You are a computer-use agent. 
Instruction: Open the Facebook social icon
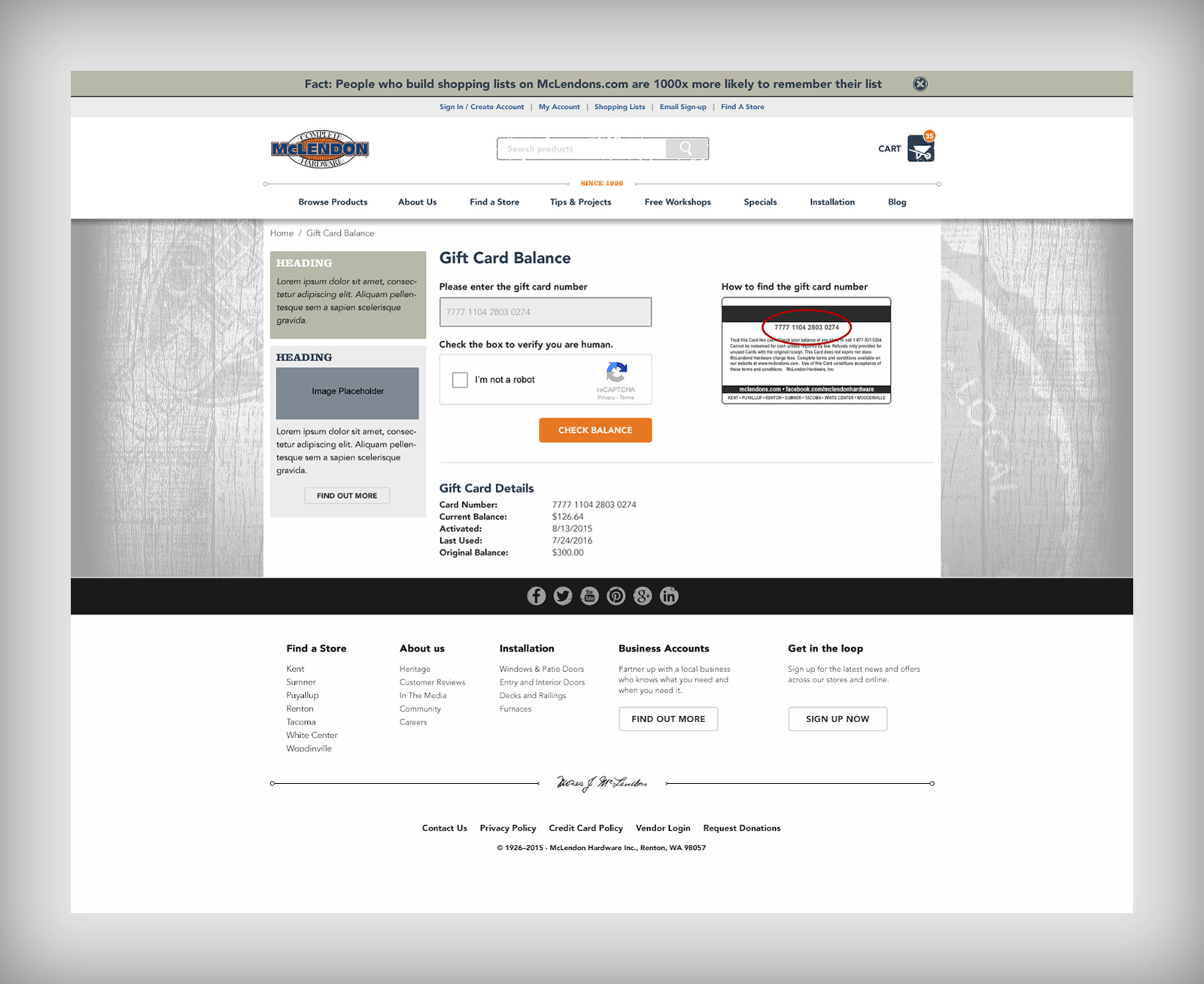pyautogui.click(x=536, y=596)
